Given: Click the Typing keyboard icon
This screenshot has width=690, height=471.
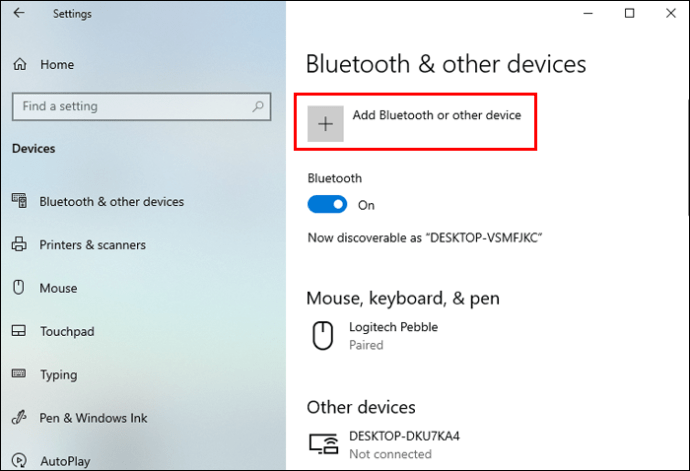Looking at the screenshot, I should coord(19,374).
